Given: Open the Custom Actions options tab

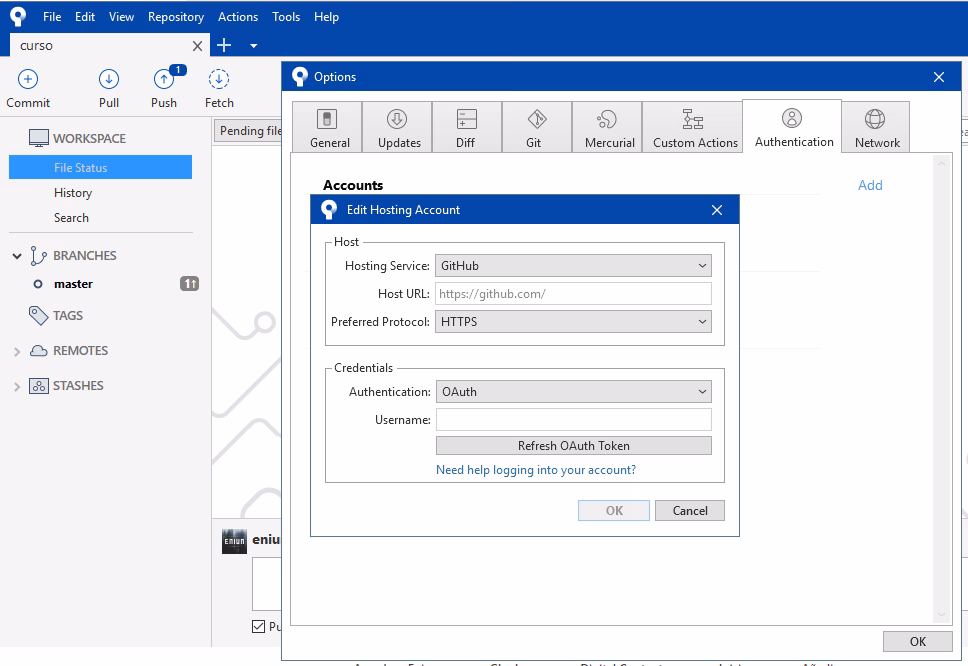Looking at the screenshot, I should pyautogui.click(x=693, y=127).
